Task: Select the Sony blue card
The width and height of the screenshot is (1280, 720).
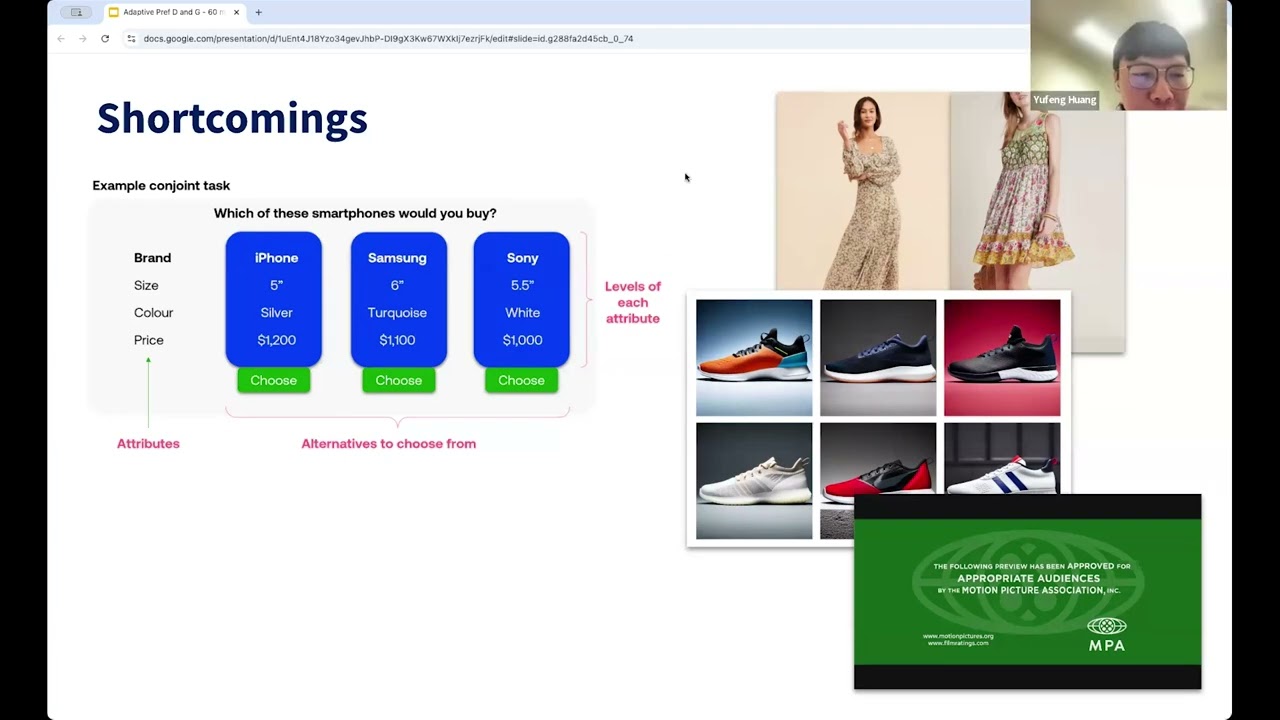Action: coord(521,299)
